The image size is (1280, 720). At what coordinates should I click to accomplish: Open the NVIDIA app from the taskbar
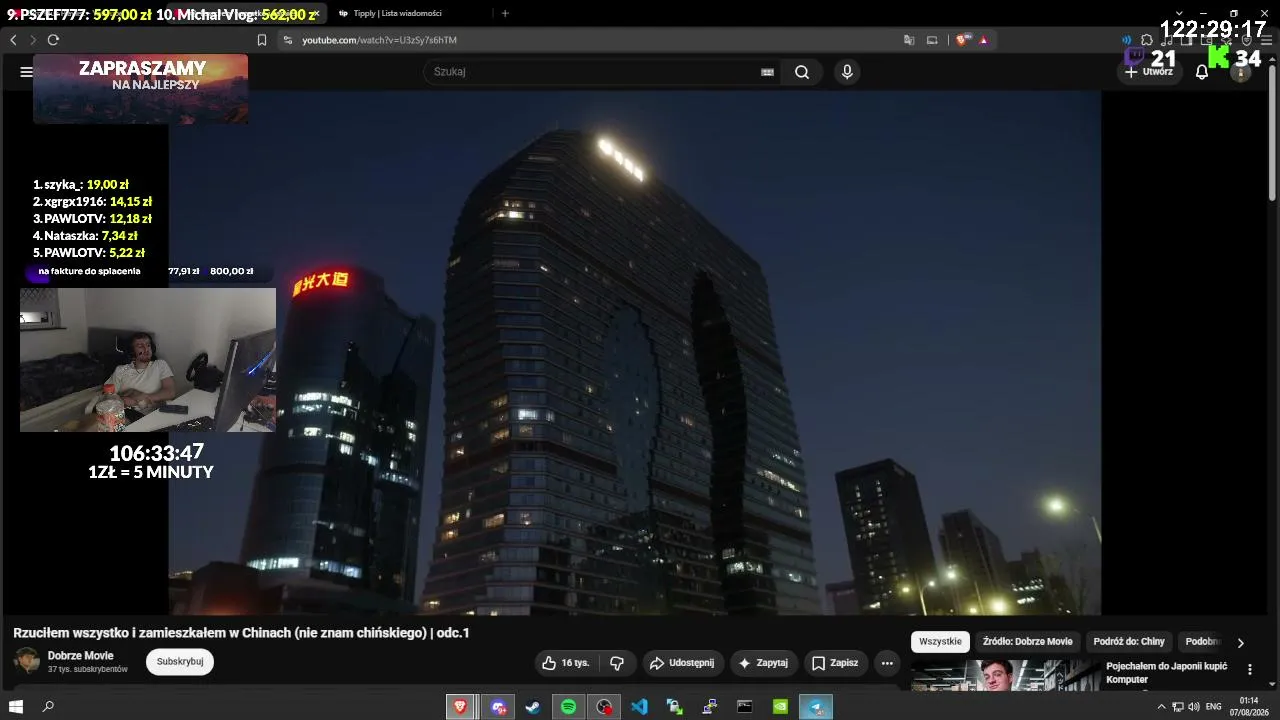tap(781, 706)
